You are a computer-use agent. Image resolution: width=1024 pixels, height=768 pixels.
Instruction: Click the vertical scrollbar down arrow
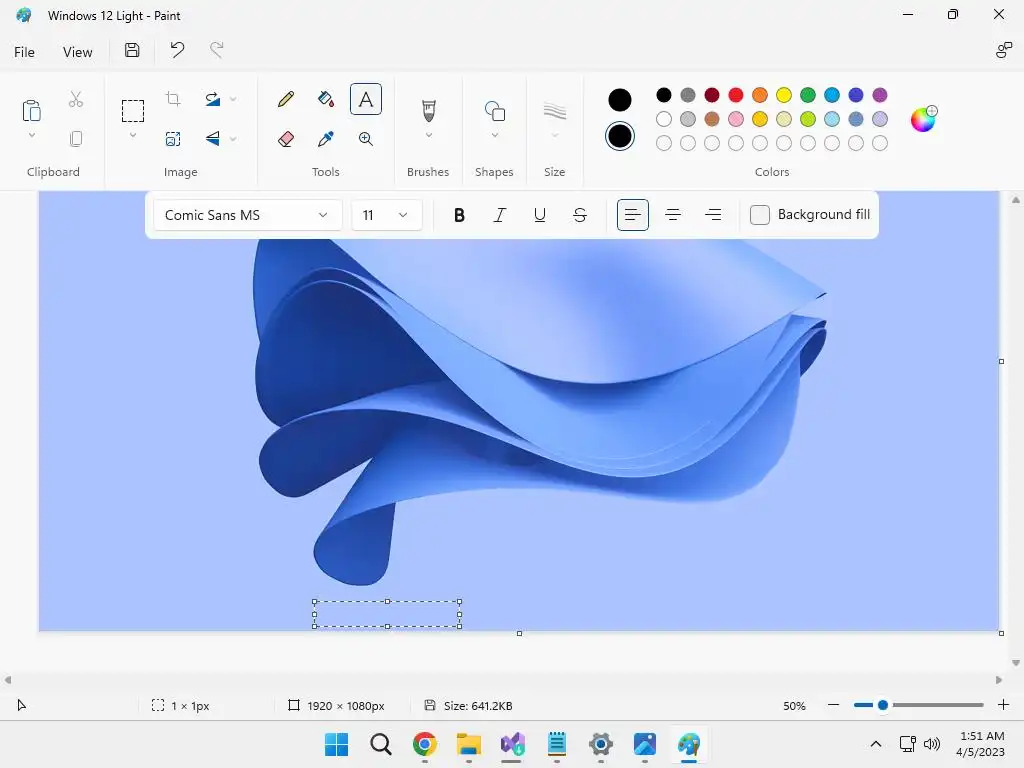1016,663
